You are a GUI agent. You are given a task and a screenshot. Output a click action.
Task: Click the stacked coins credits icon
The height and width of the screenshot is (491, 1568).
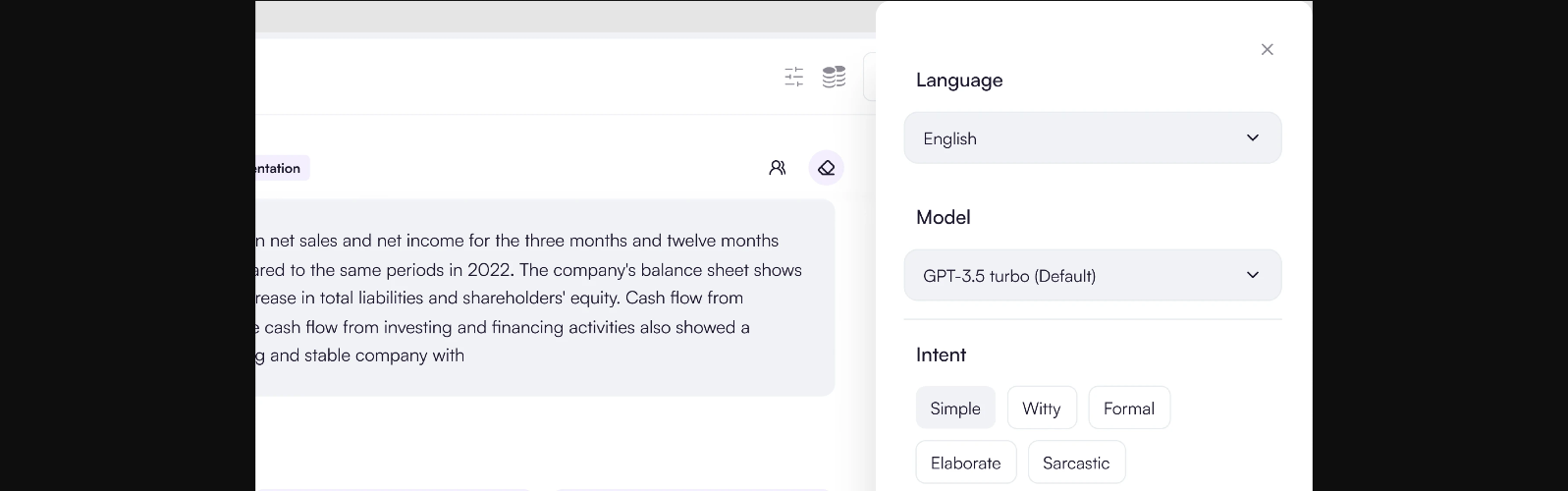tap(834, 77)
